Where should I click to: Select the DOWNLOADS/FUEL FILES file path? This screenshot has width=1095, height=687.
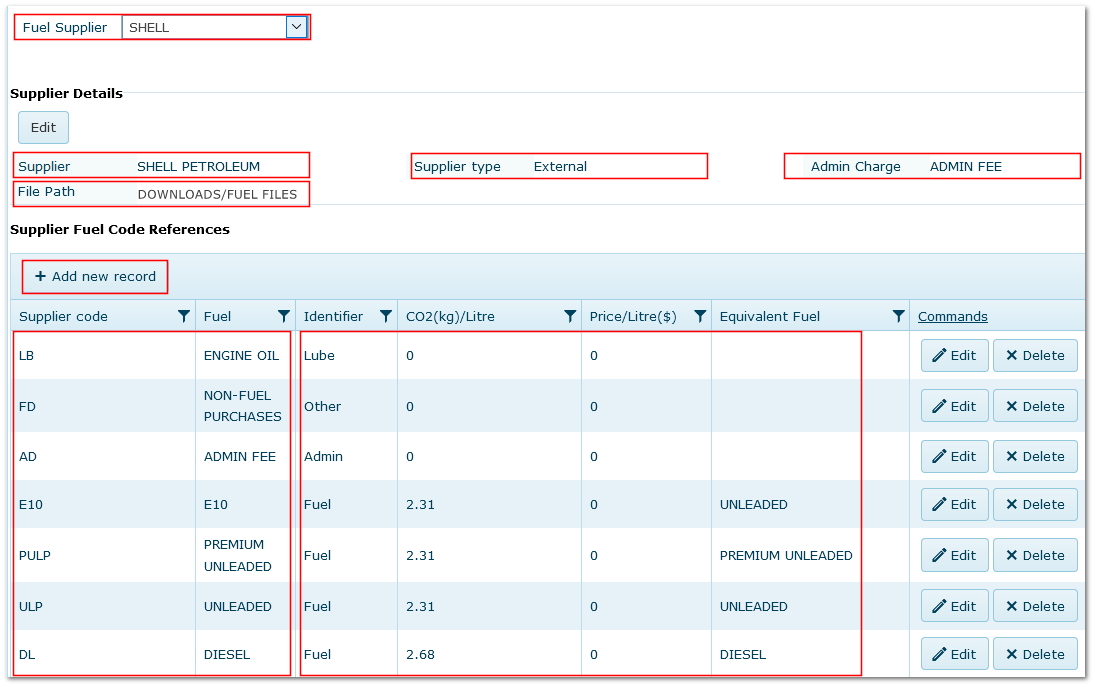click(217, 194)
